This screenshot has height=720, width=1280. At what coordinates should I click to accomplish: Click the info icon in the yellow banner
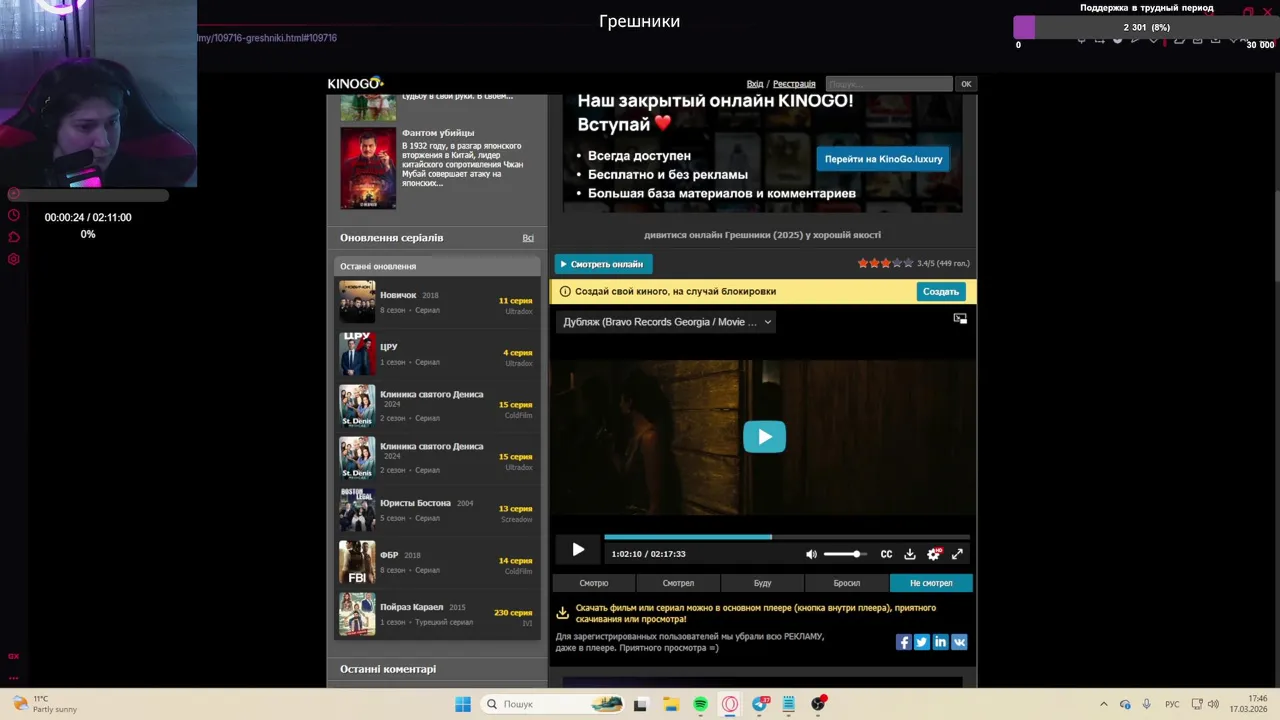coord(565,292)
